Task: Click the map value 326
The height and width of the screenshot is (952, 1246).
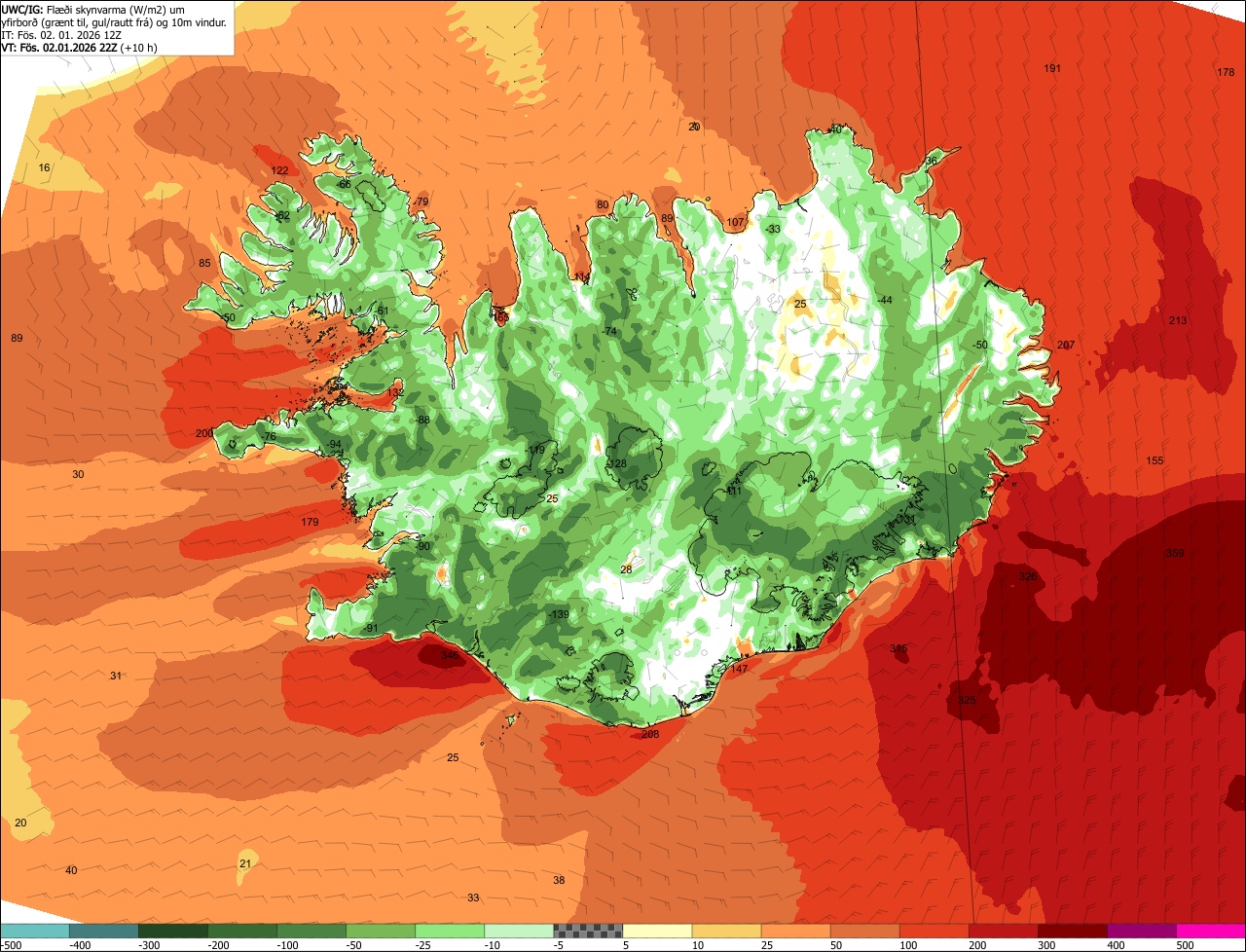Action: pyautogui.click(x=1028, y=576)
